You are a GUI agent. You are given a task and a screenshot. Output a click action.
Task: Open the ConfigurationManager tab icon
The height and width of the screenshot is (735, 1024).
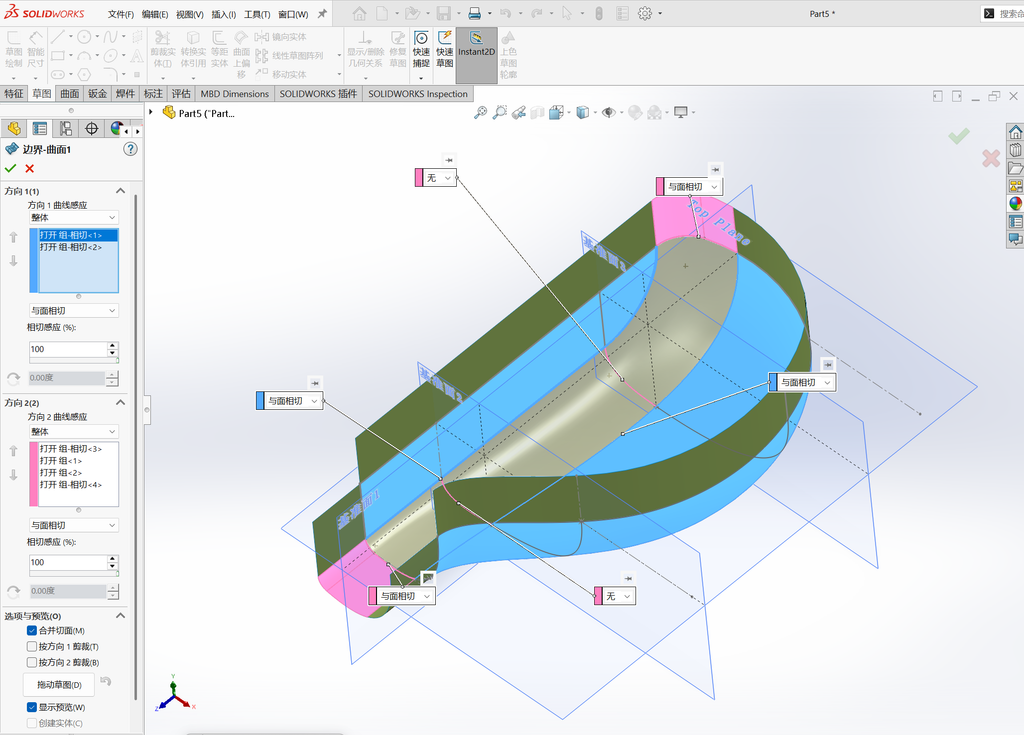[x=66, y=129]
